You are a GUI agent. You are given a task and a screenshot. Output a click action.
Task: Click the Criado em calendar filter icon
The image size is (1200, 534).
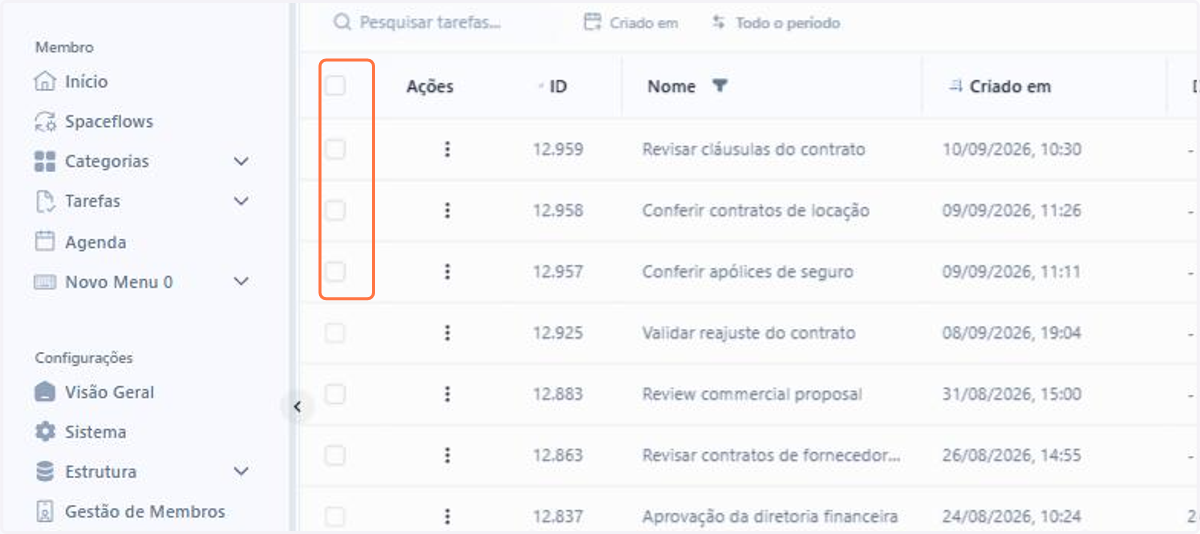pos(592,22)
